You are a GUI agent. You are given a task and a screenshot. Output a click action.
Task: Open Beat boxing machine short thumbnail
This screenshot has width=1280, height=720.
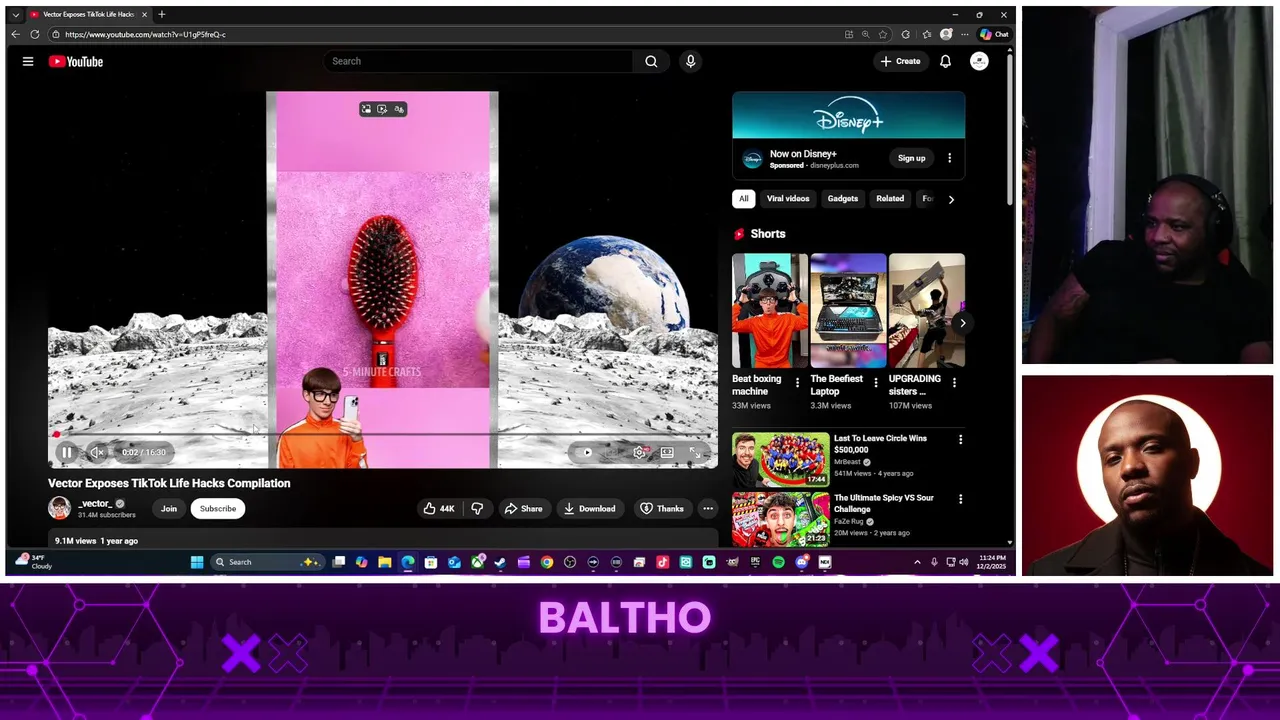tap(770, 310)
